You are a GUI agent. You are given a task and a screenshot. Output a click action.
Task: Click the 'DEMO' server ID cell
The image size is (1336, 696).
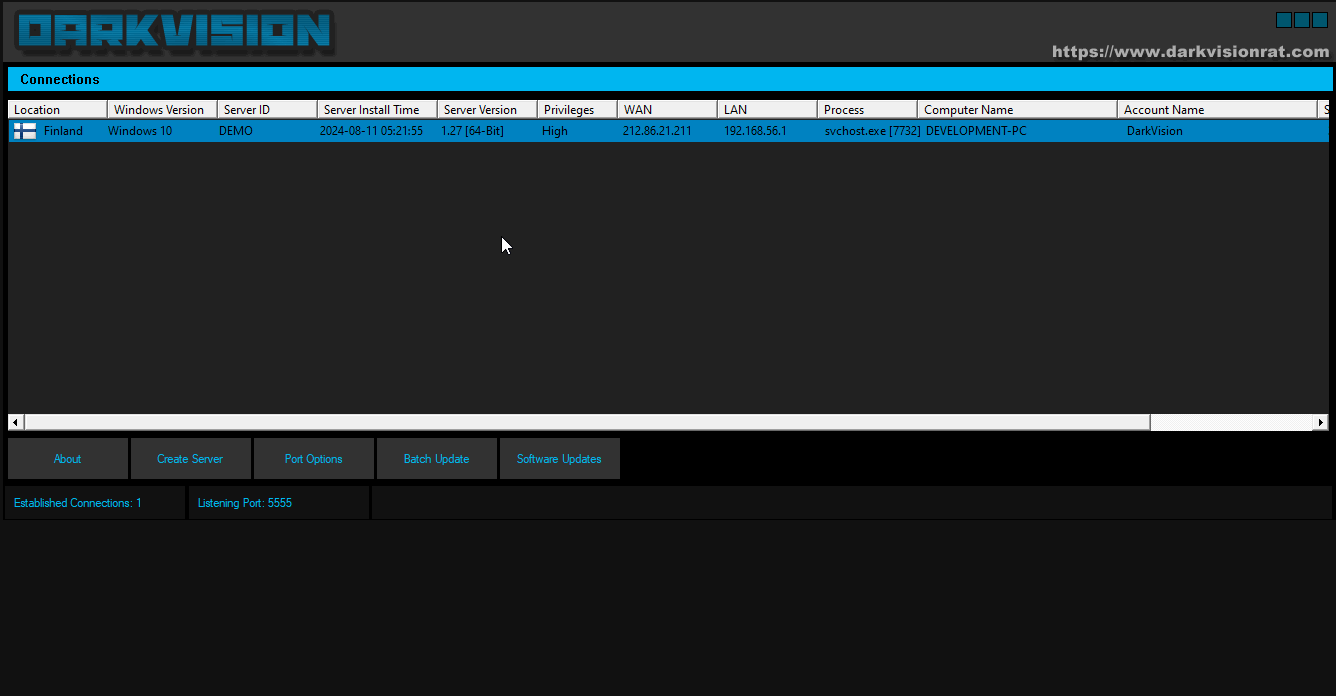tap(236, 131)
